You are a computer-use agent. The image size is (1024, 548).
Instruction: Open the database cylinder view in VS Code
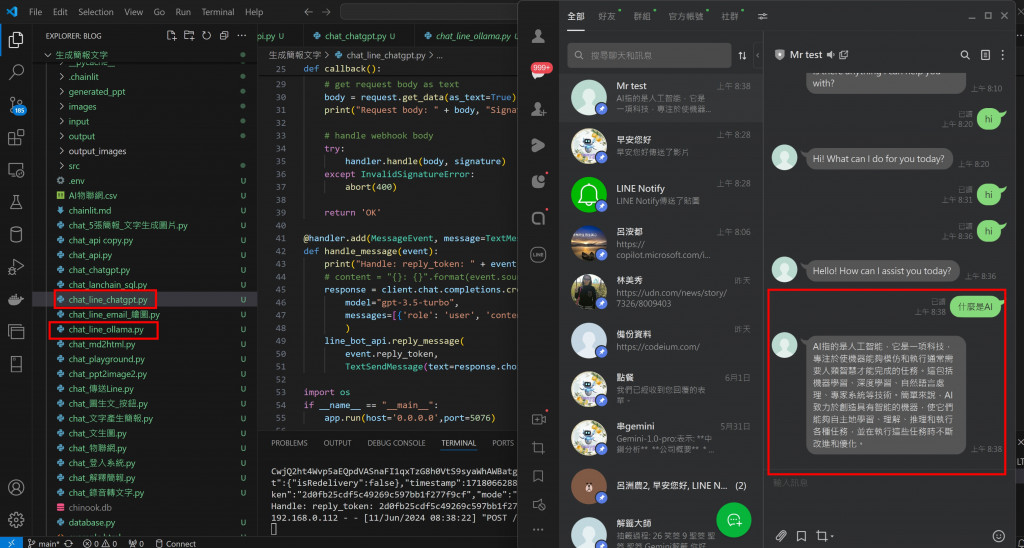16,234
